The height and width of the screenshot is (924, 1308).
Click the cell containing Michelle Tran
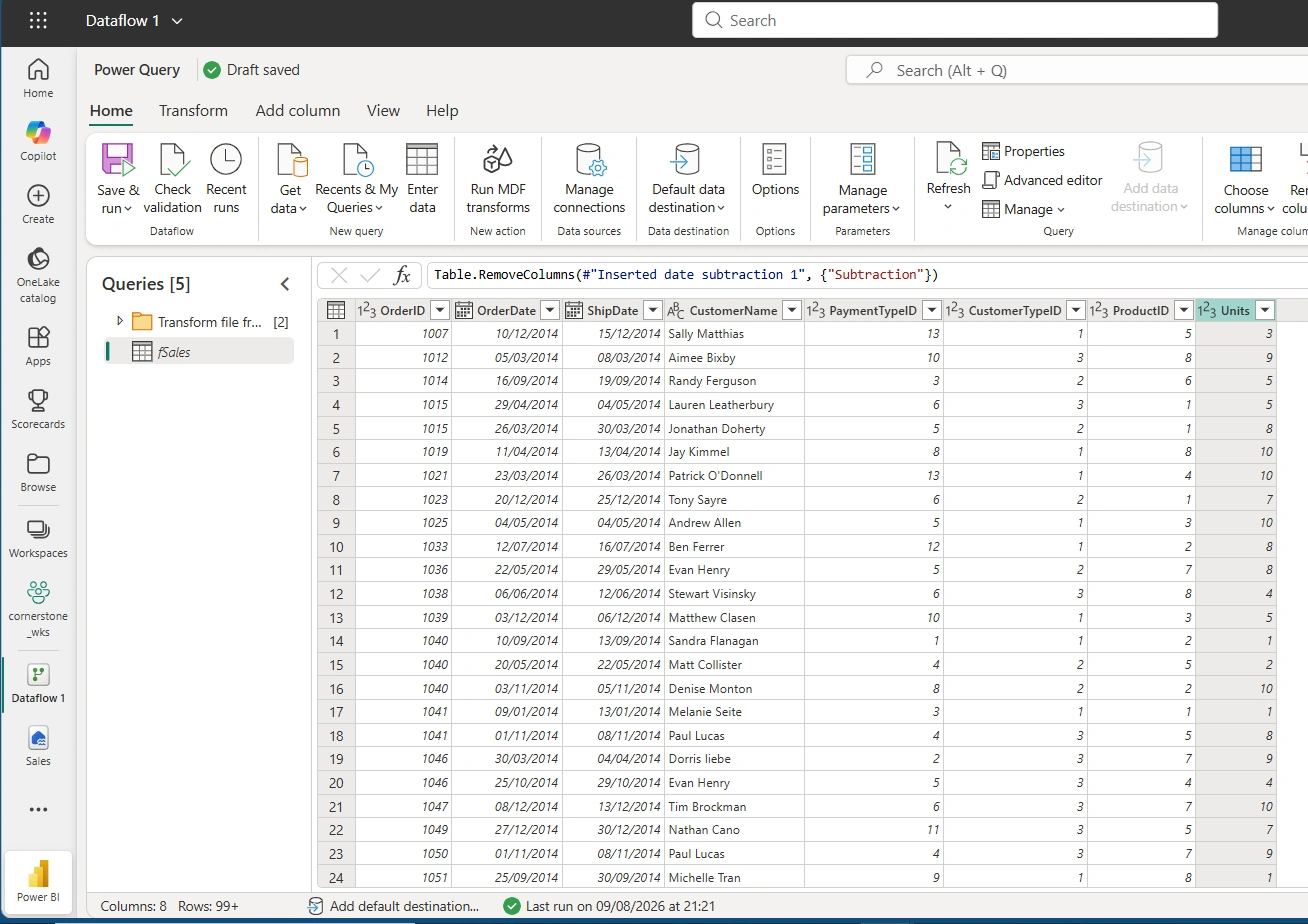(734, 877)
